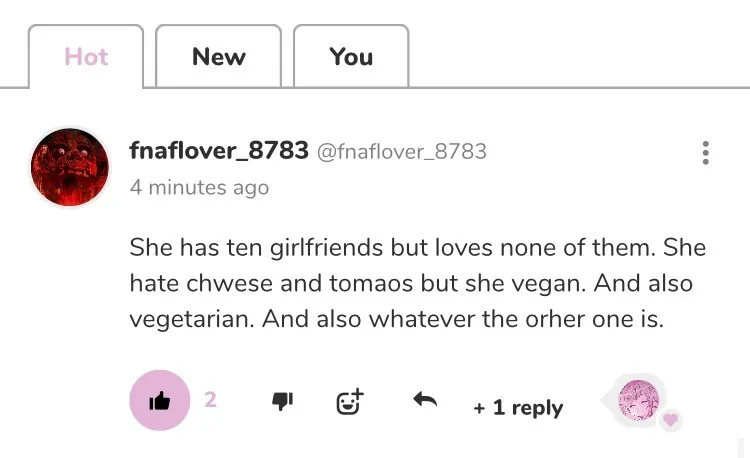Image resolution: width=750 pixels, height=458 pixels.
Task: Click the 4 minutes ago timestamp
Action: point(199,187)
